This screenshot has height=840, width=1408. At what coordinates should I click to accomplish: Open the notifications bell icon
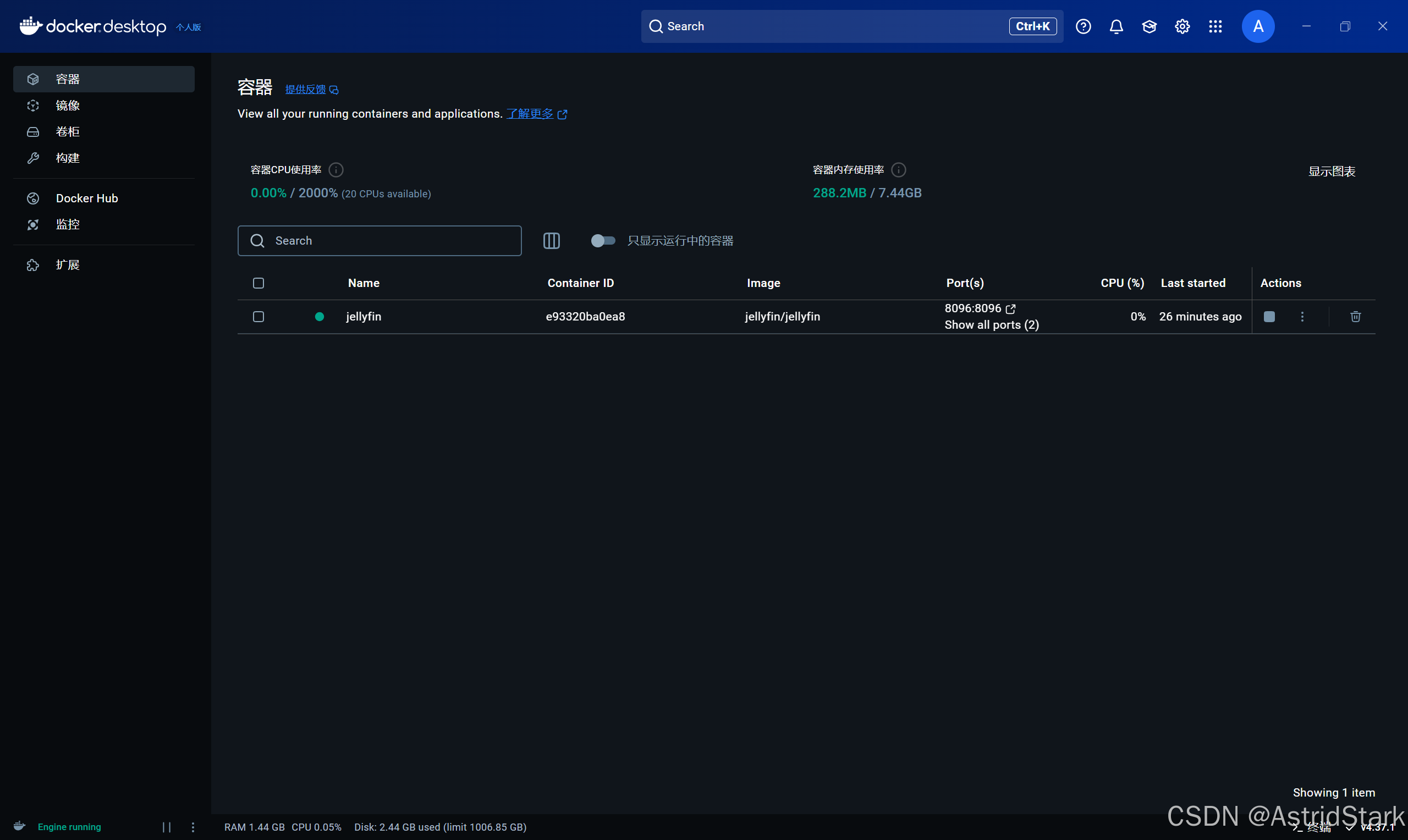(1115, 26)
